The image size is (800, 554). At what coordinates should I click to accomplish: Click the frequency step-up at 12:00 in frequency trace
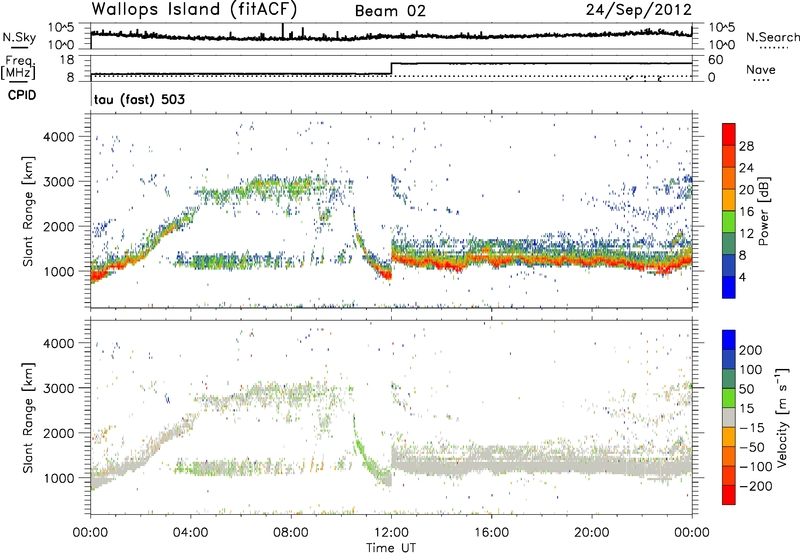[x=391, y=69]
